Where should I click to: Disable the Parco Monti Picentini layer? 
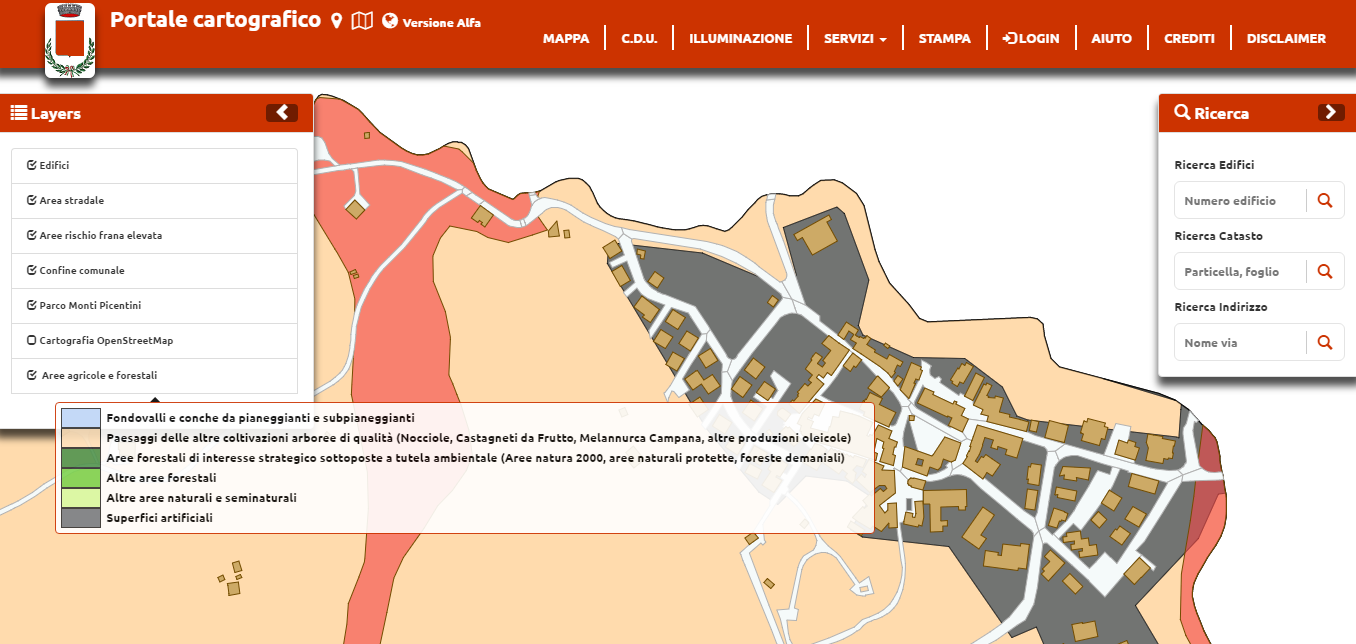[x=32, y=306]
